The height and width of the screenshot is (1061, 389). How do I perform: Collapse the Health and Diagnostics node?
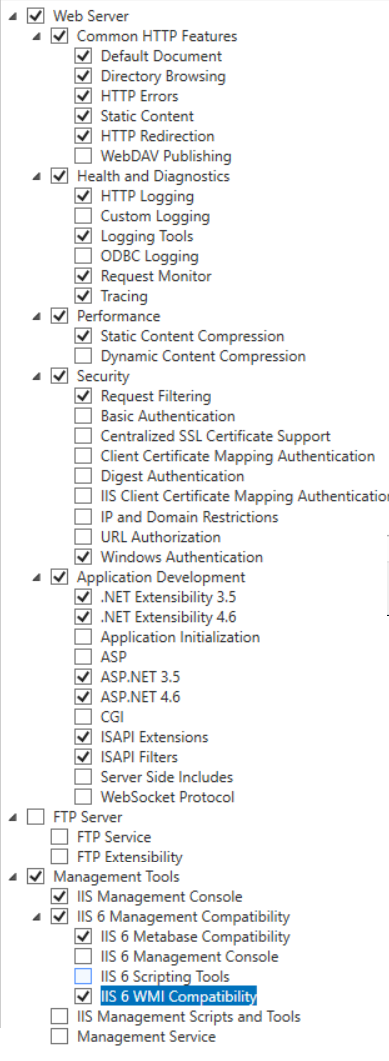[x=37, y=176]
